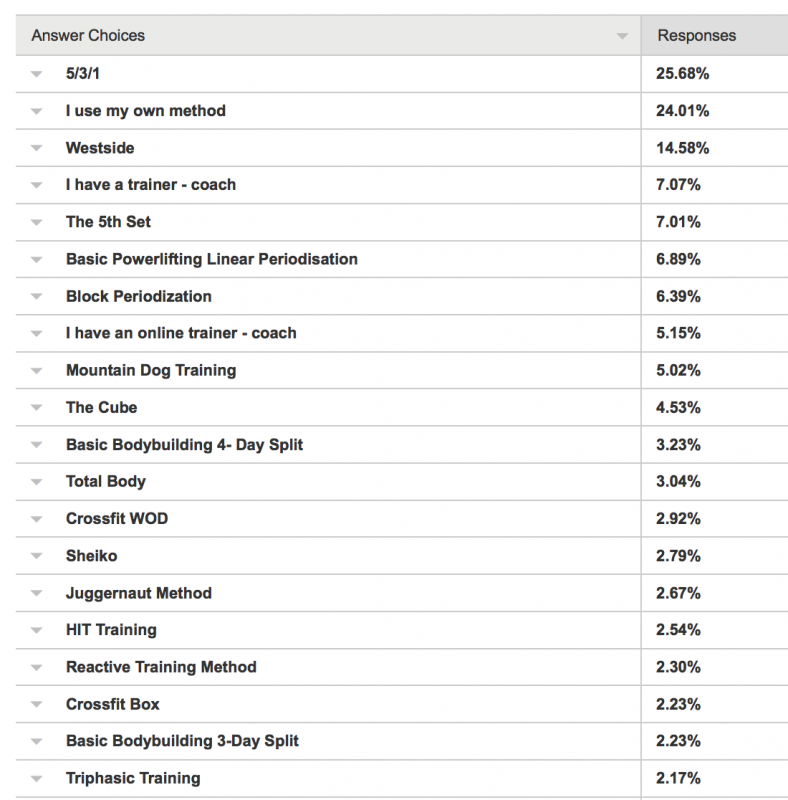Select the I have a trainer - coach row

click(x=402, y=185)
